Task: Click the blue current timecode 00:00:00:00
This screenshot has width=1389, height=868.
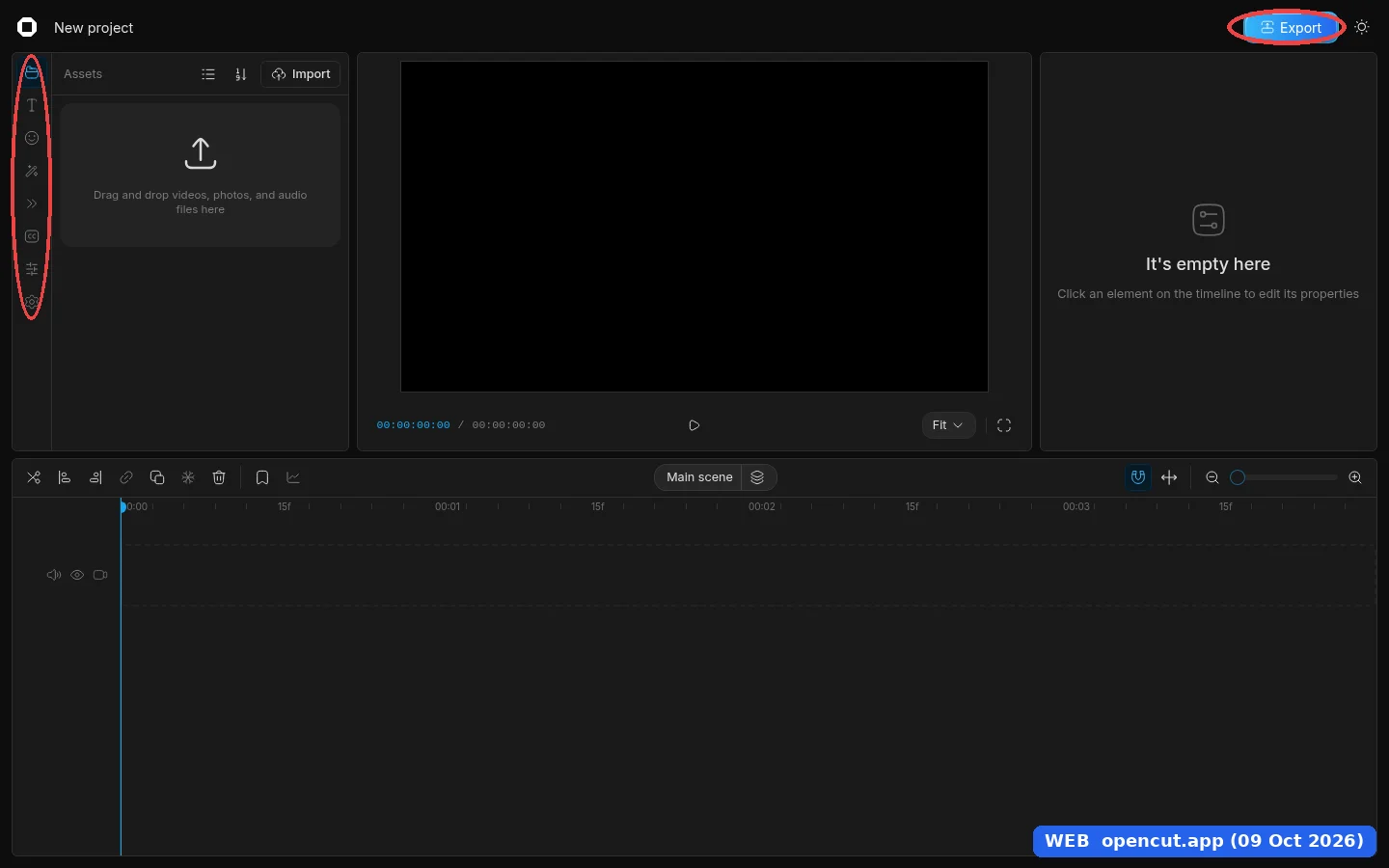Action: tap(413, 425)
